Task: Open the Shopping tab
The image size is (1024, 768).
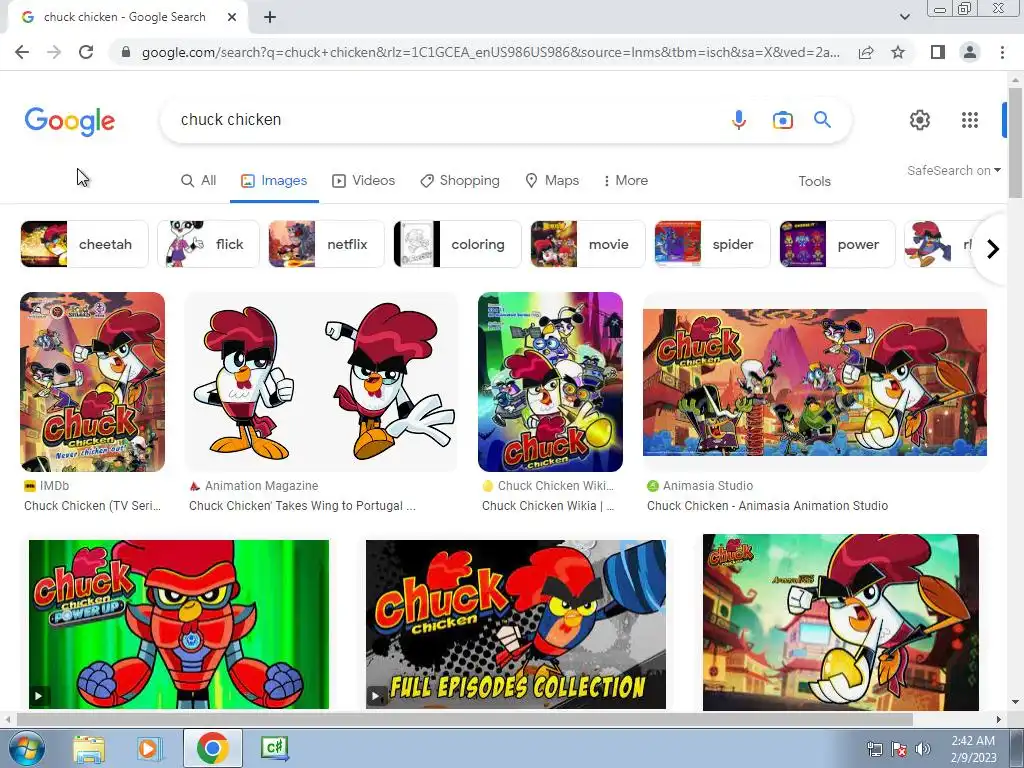Action: tap(460, 181)
